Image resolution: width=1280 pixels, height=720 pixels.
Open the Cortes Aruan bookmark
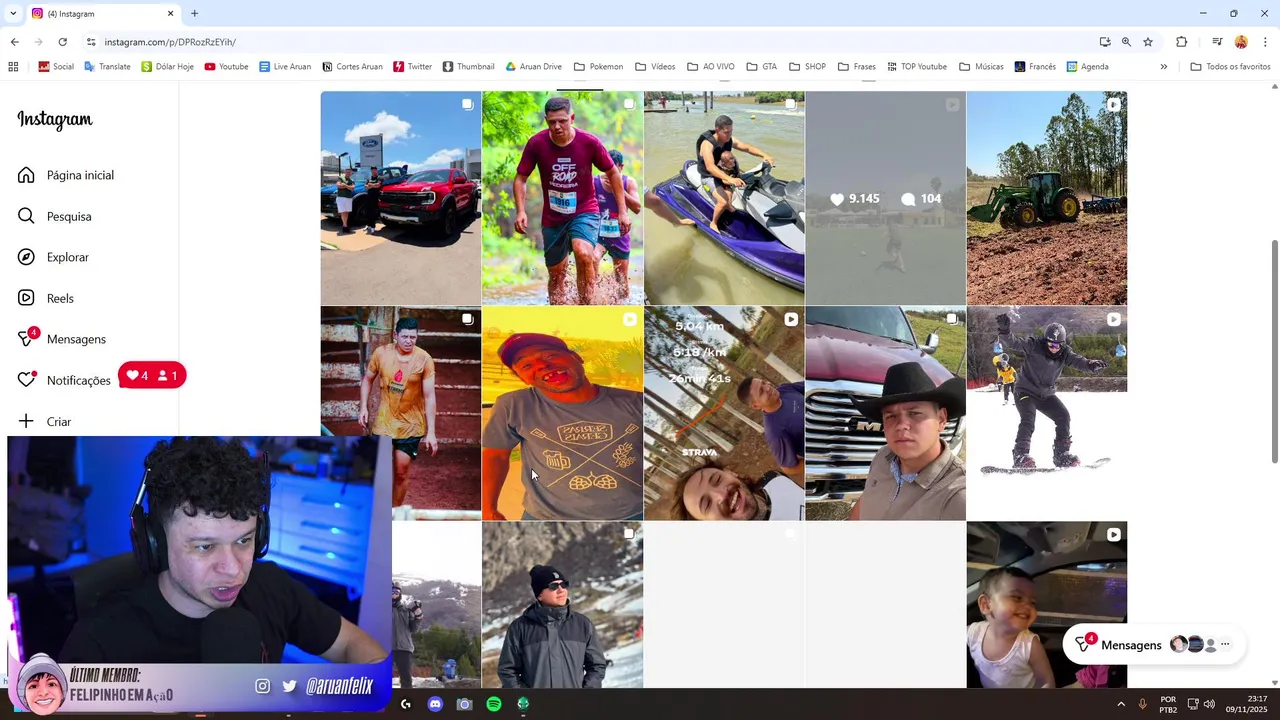point(352,67)
